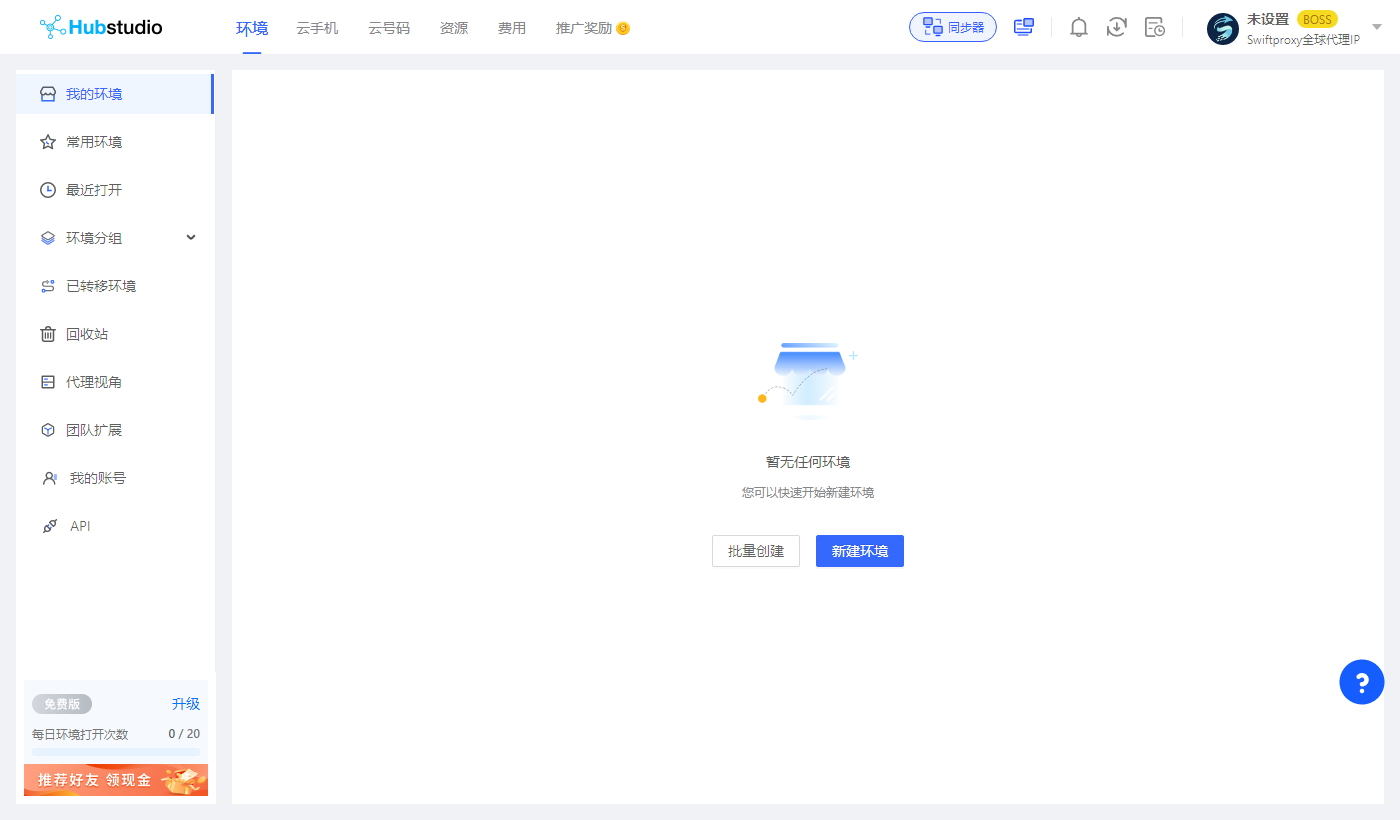The width and height of the screenshot is (1400, 820).
Task: Expand the 环境分组 group list
Action: pos(190,237)
